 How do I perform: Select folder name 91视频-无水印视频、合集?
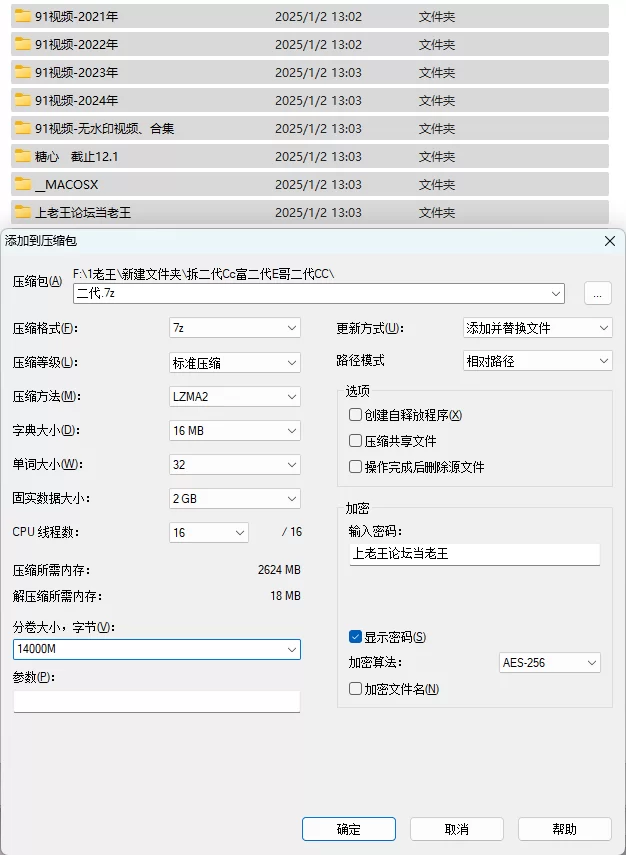pyautogui.click(x=105, y=129)
